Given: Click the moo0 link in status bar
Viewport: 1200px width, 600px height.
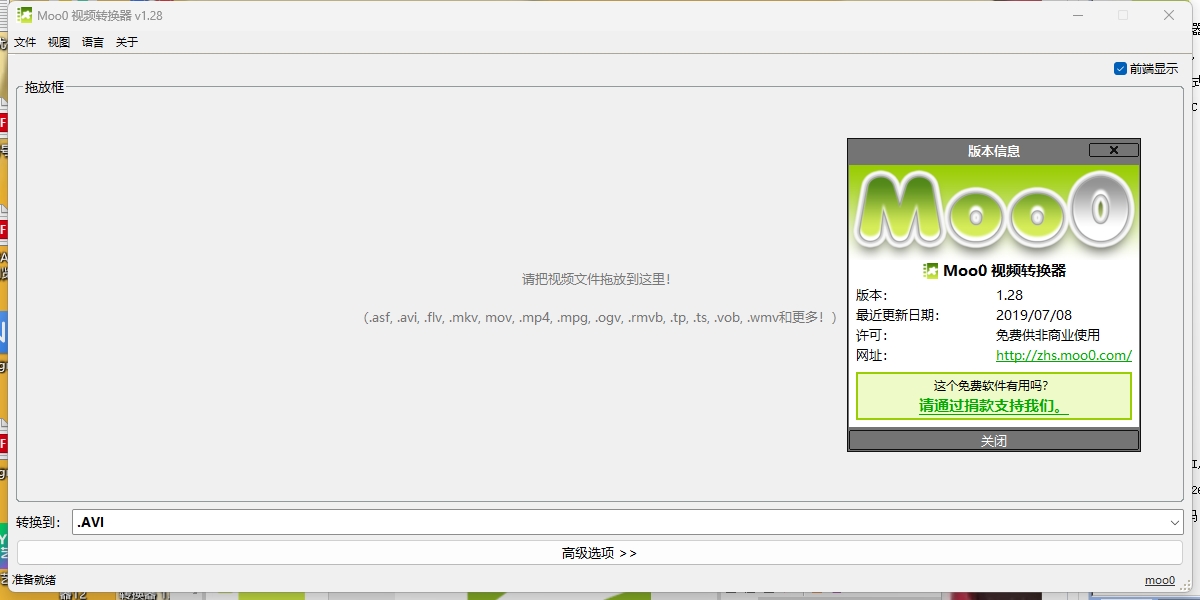Looking at the screenshot, I should [1160, 580].
